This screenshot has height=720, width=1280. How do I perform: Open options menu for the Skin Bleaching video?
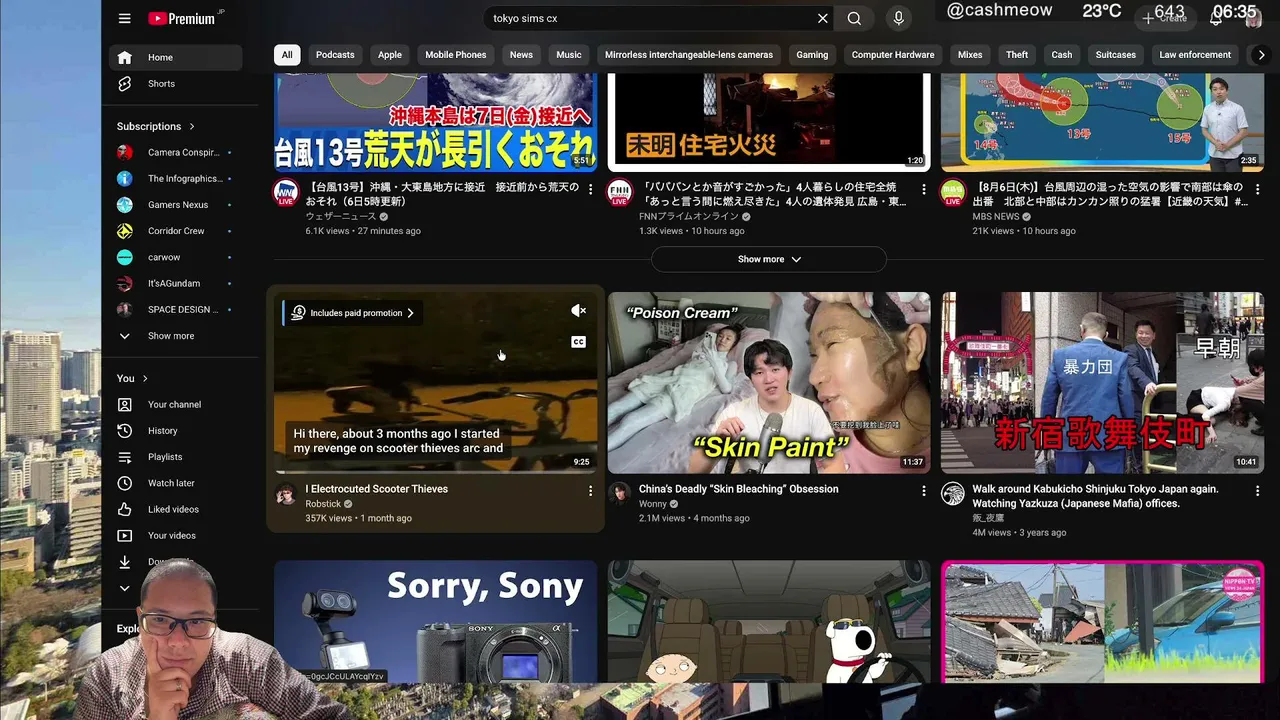[924, 491]
